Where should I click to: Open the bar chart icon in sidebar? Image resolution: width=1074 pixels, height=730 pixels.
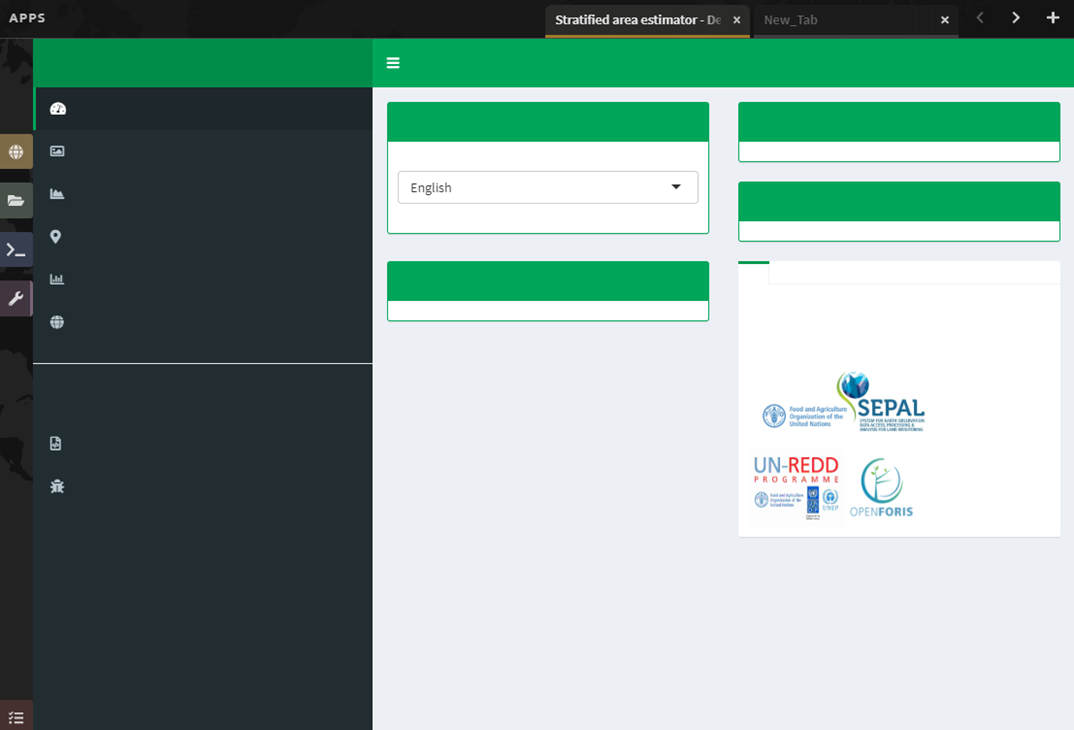tap(57, 280)
